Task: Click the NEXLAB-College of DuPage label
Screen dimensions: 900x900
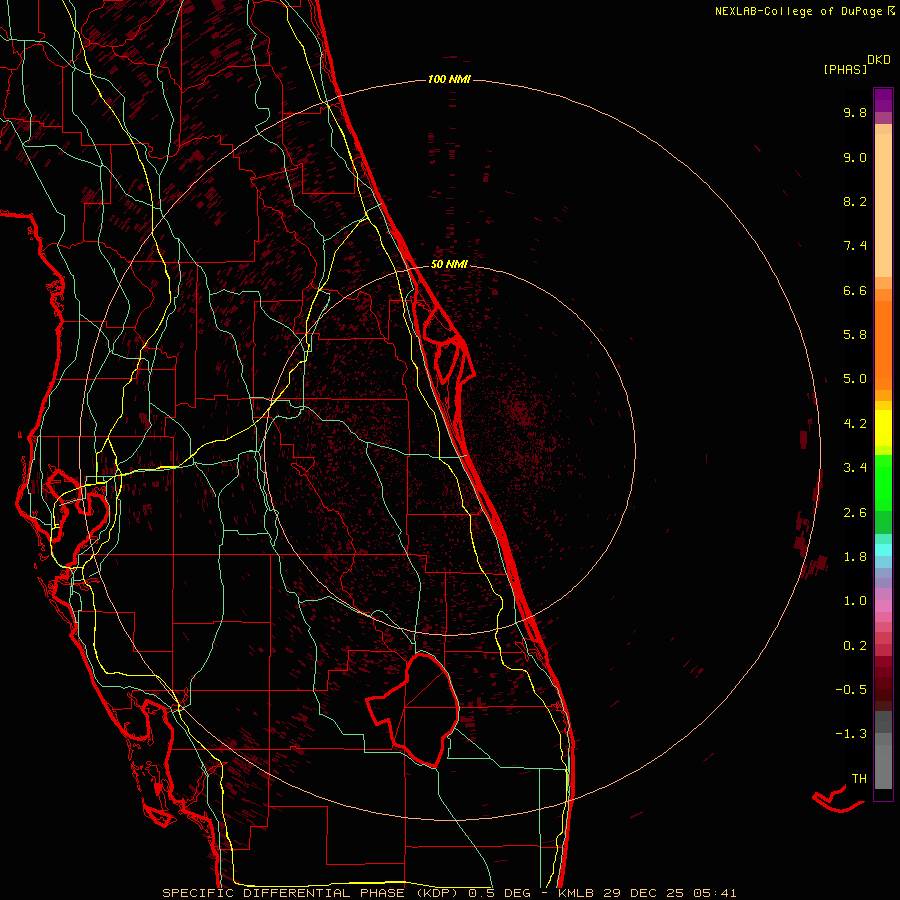Action: point(798,11)
